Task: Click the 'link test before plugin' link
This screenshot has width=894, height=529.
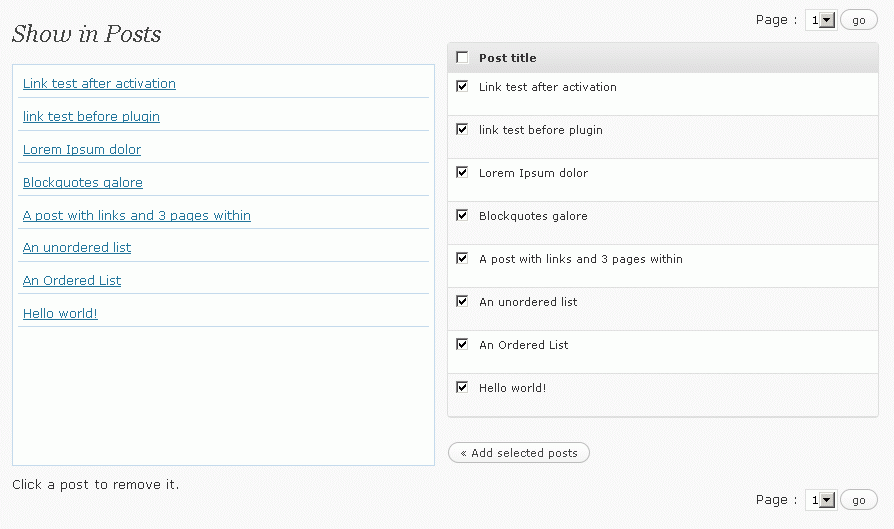Action: [91, 117]
